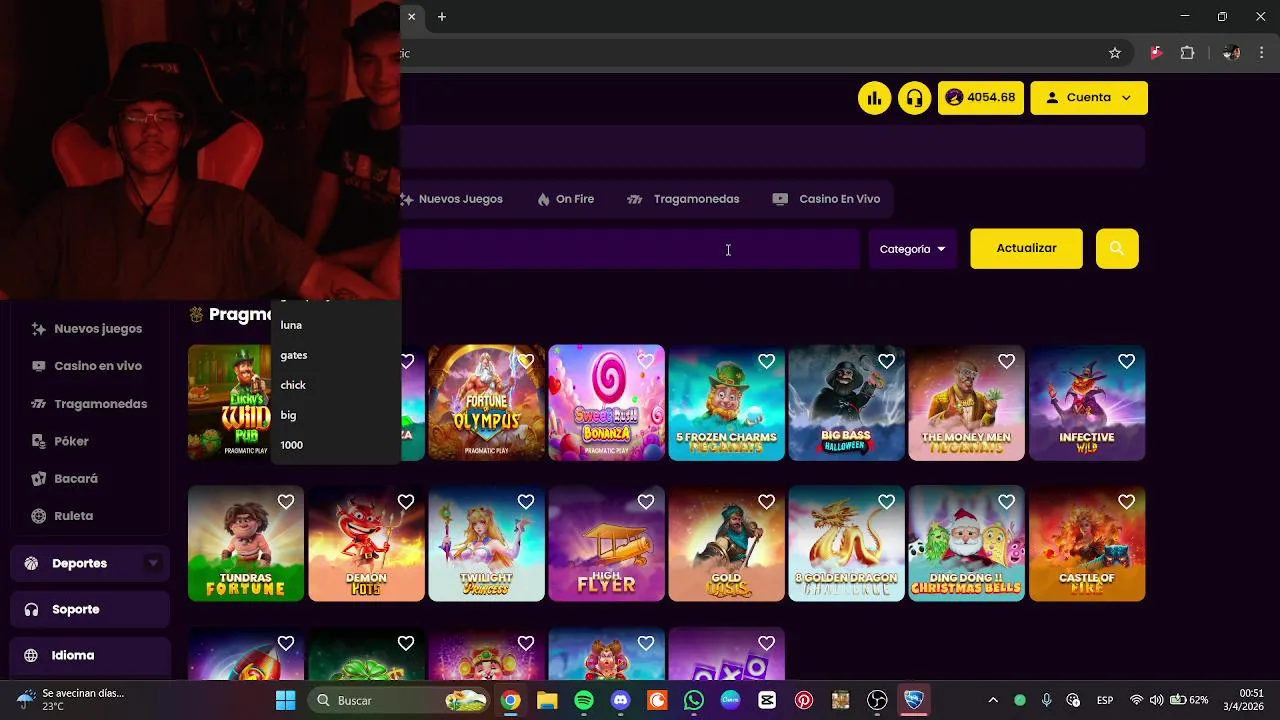Click the orange Crunchyroll taskbar icon
The height and width of the screenshot is (720, 1280).
click(x=657, y=700)
